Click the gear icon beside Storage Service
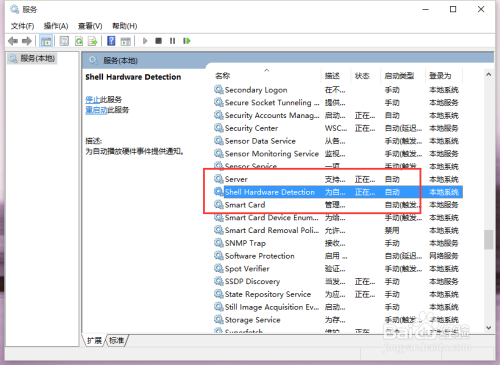This screenshot has height=365, width=500. (219, 320)
